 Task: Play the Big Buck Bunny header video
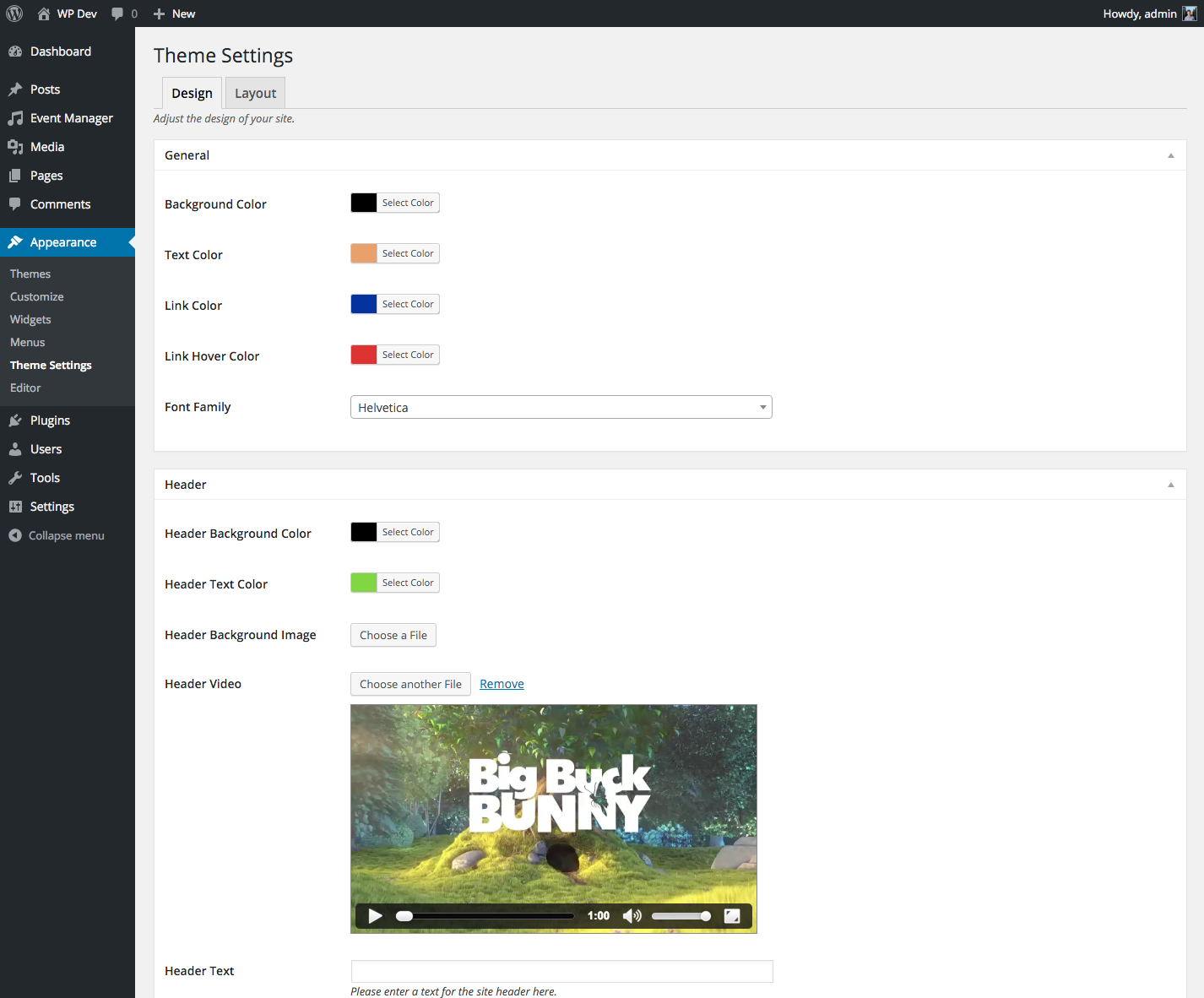click(376, 916)
